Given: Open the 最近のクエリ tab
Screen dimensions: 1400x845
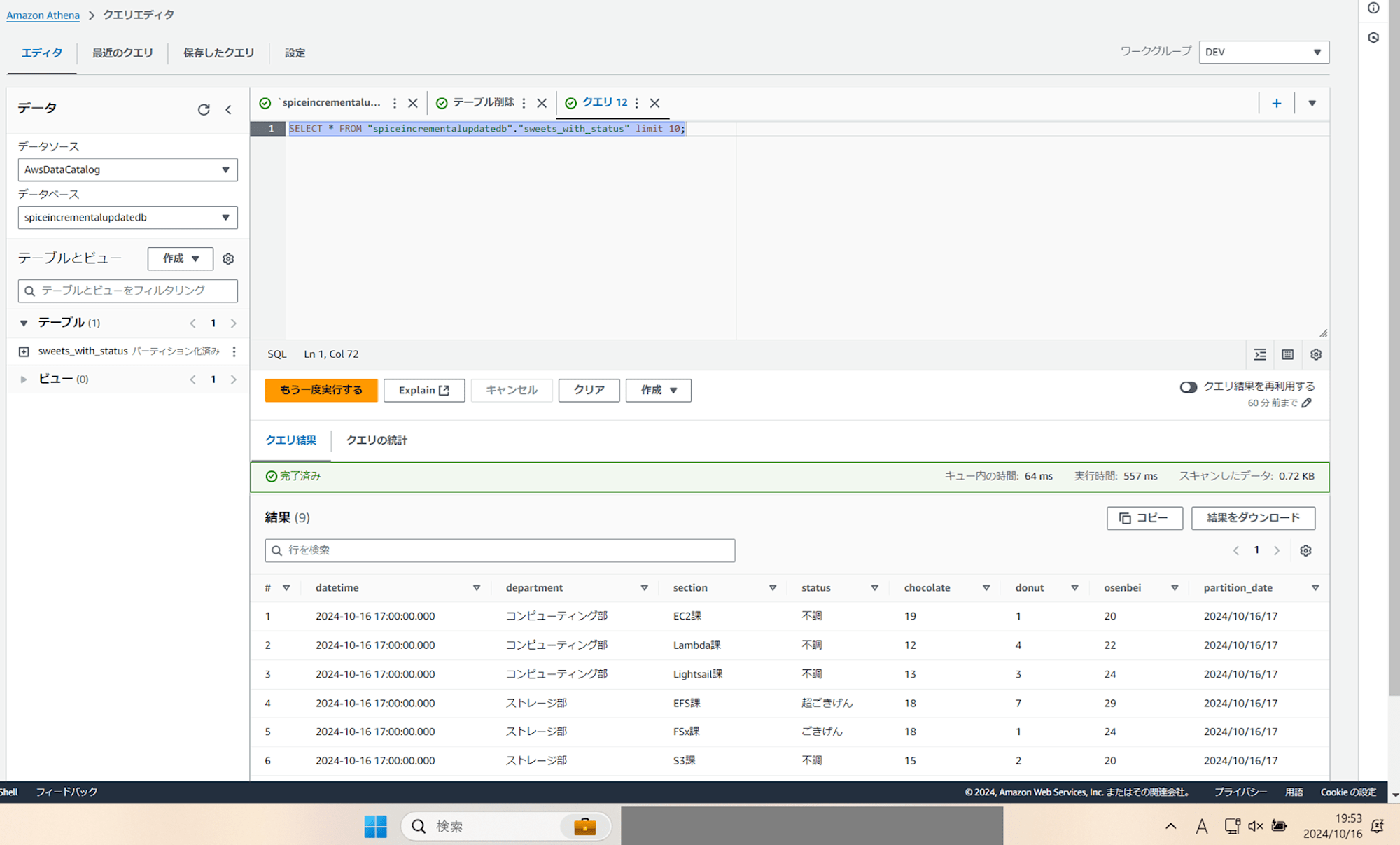Looking at the screenshot, I should 122,53.
